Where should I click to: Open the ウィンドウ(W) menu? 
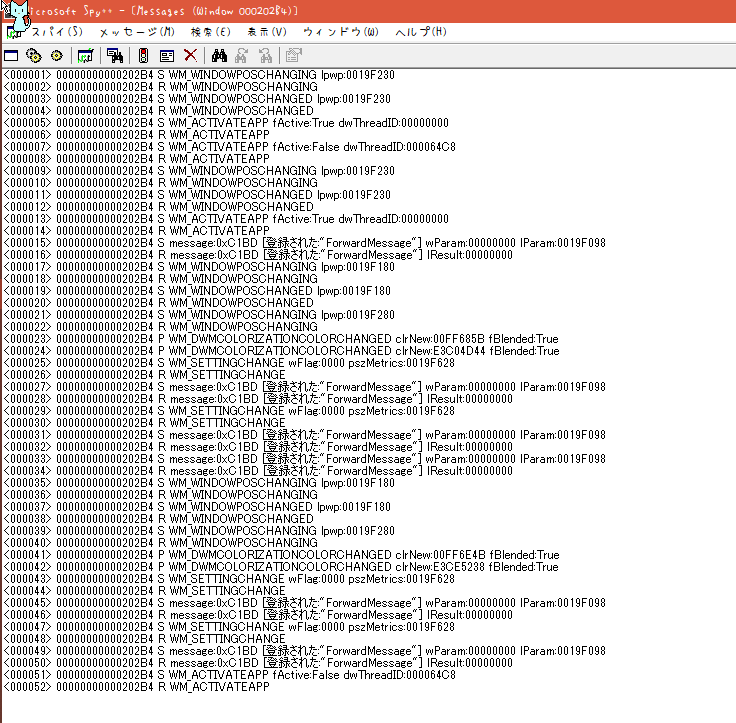click(x=341, y=32)
